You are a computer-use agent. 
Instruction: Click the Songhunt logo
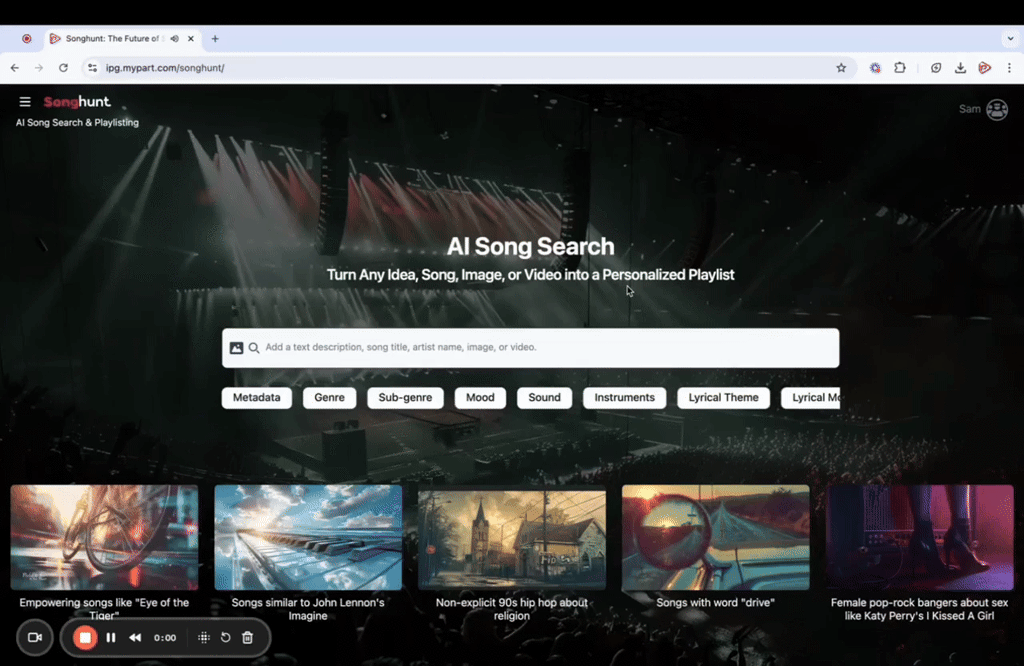(x=77, y=101)
